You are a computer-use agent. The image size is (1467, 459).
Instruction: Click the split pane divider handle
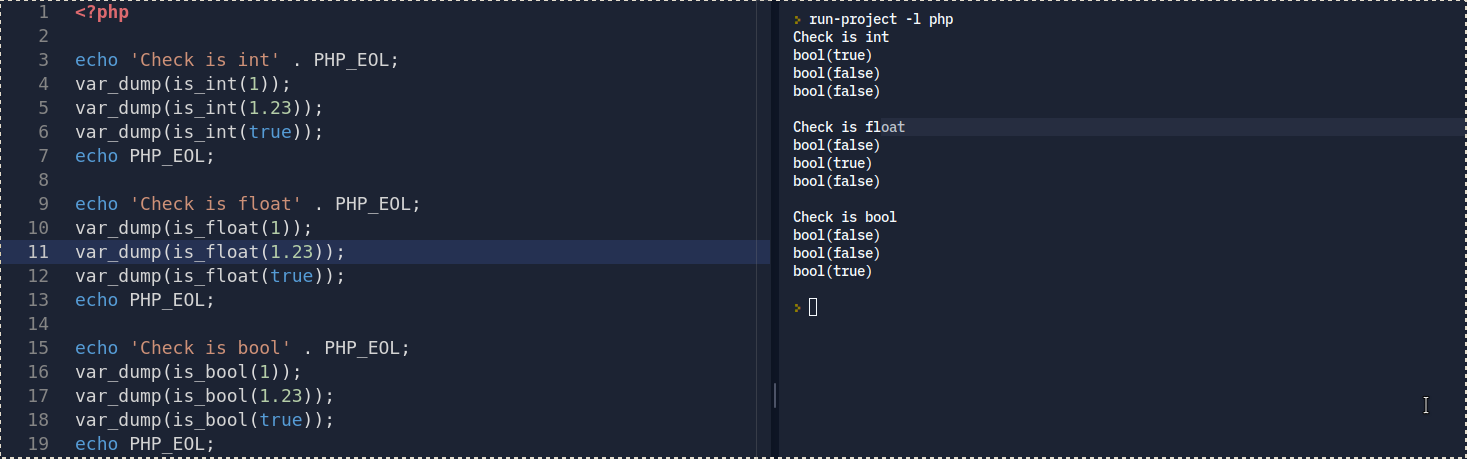click(775, 395)
